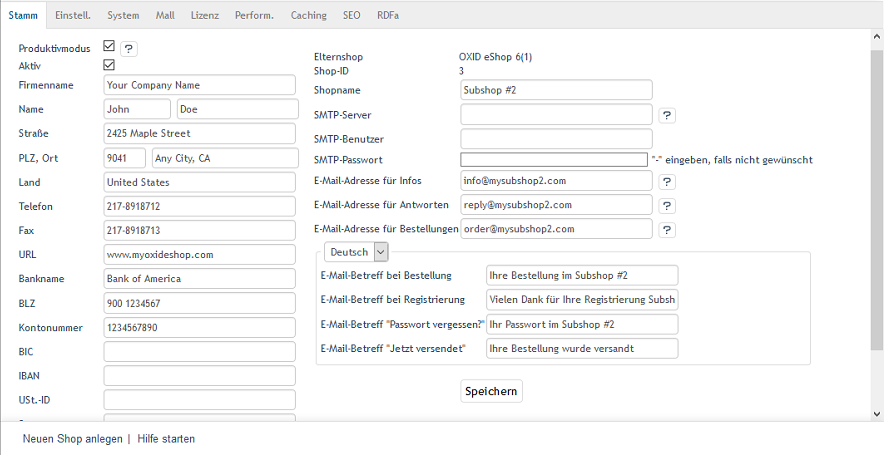This screenshot has width=884, height=455.
Task: Open the SEO tab
Action: point(351,15)
